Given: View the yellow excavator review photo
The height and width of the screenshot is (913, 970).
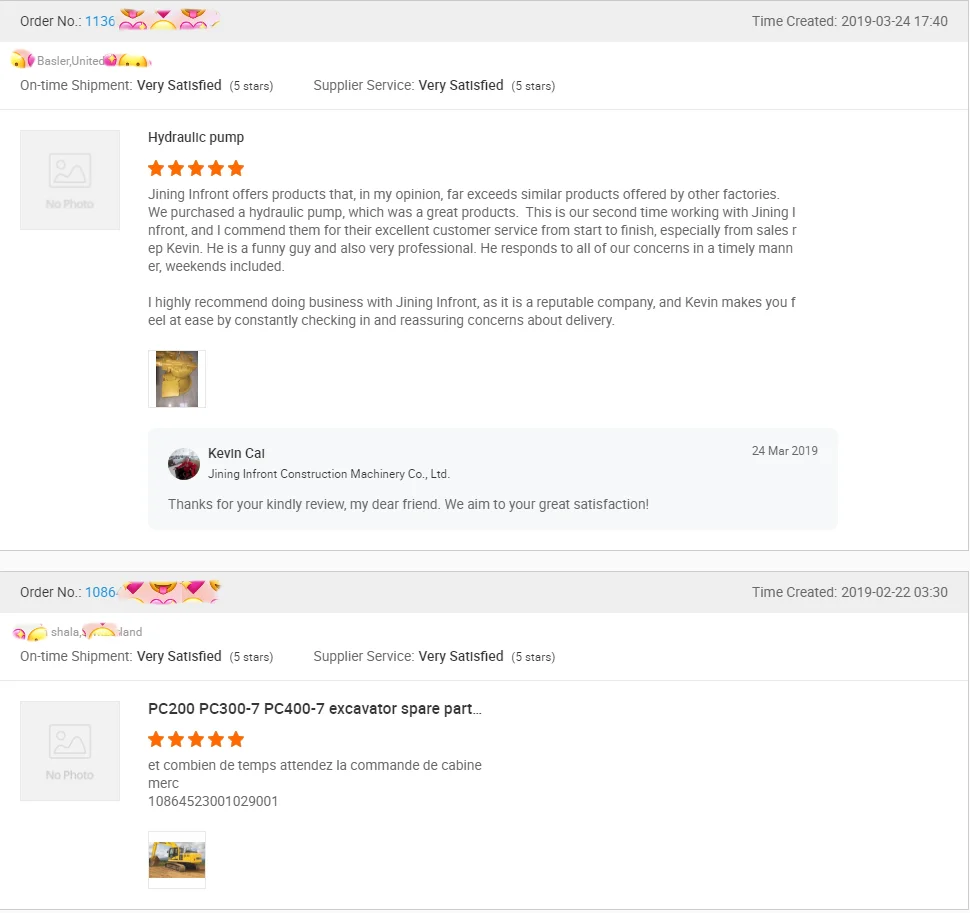Looking at the screenshot, I should (177, 860).
